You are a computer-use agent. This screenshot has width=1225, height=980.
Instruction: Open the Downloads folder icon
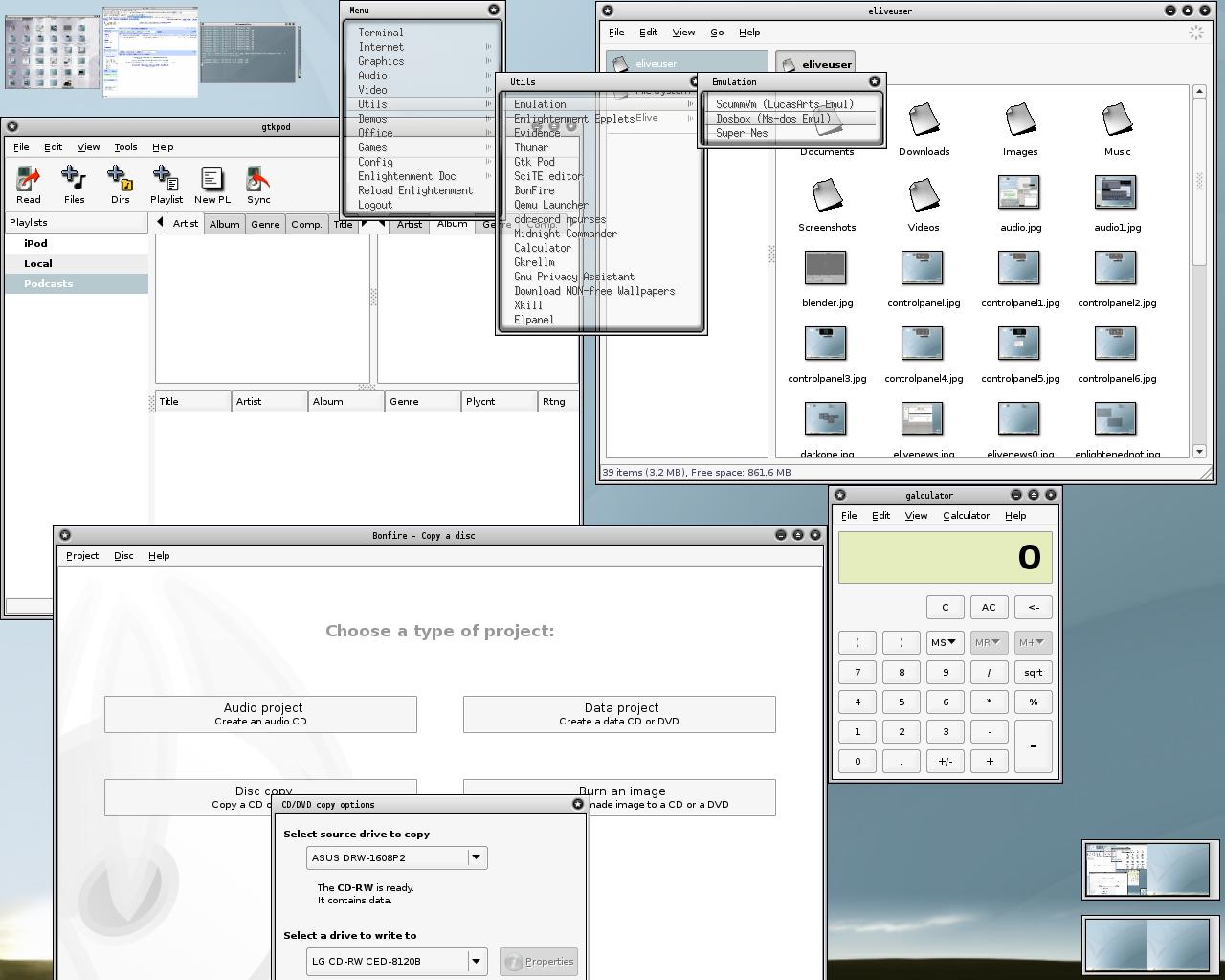[x=924, y=119]
